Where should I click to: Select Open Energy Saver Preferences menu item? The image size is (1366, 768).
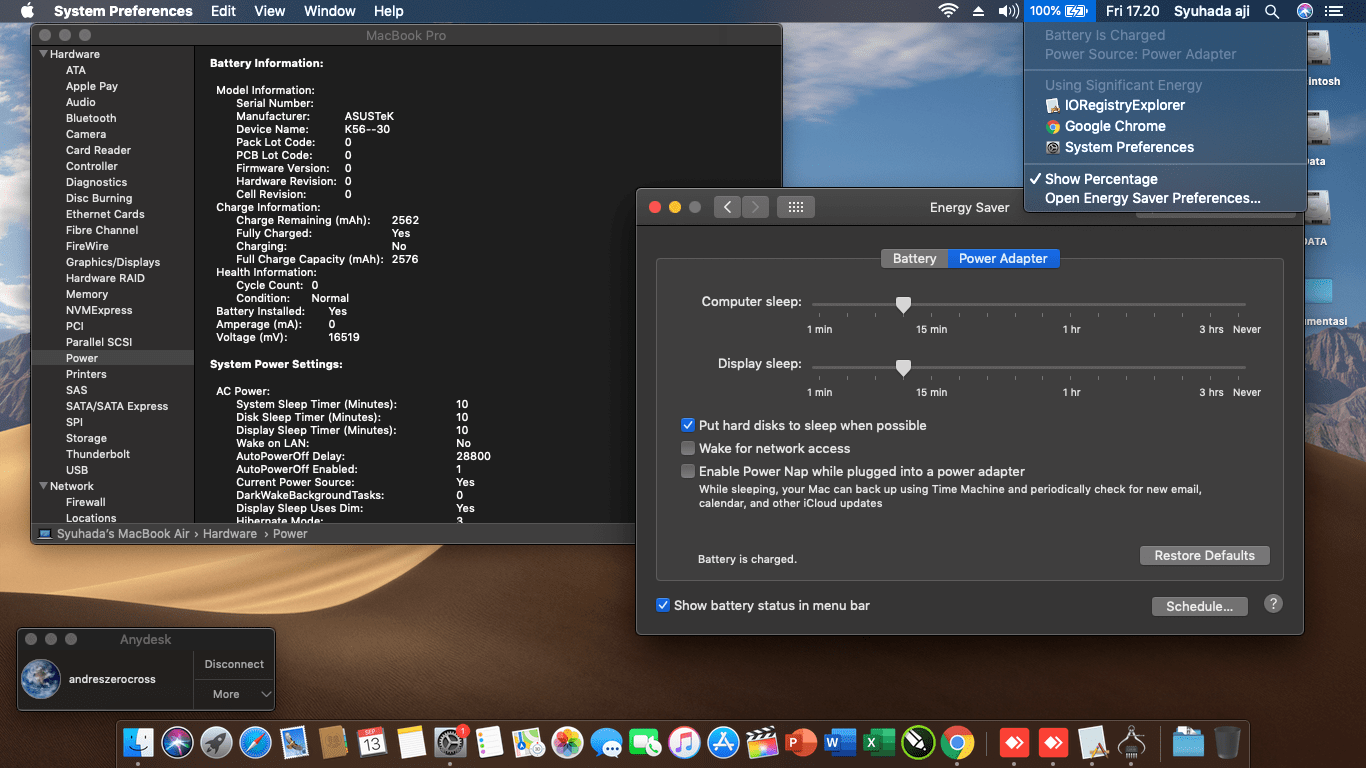click(x=1152, y=198)
